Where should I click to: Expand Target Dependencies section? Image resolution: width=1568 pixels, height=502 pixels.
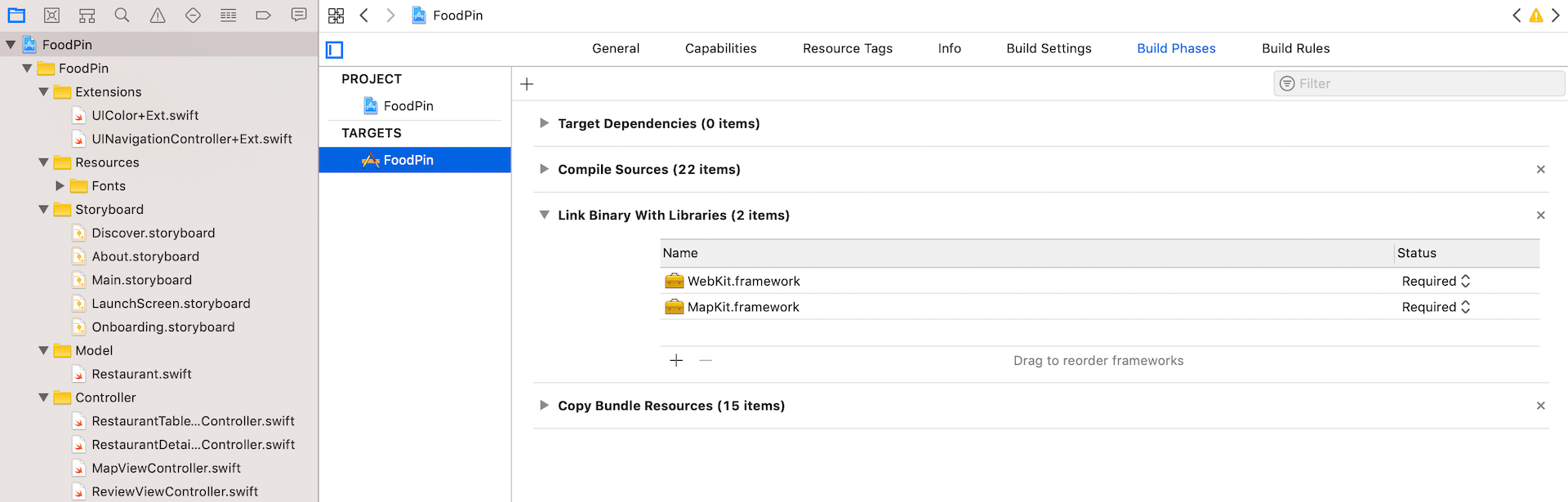[544, 123]
